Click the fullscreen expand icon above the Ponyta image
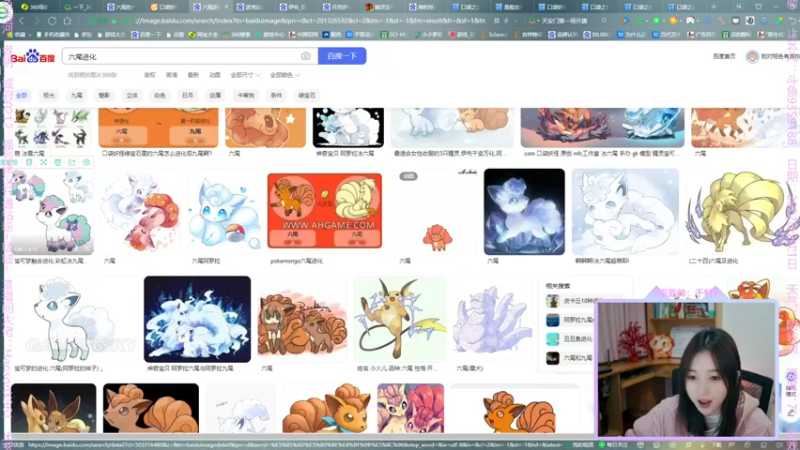The image size is (800, 450). pyautogui.click(x=43, y=162)
